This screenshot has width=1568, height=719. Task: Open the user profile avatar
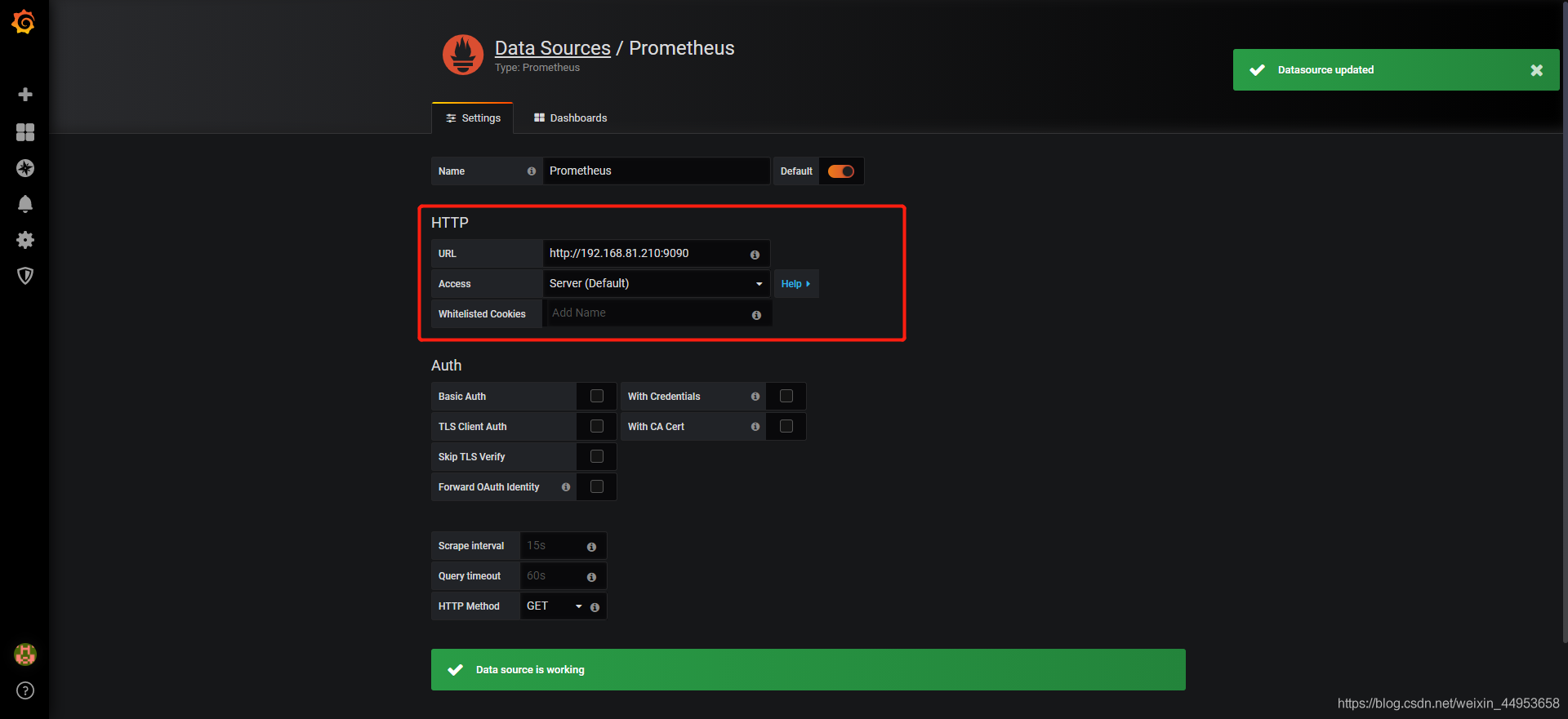[25, 655]
